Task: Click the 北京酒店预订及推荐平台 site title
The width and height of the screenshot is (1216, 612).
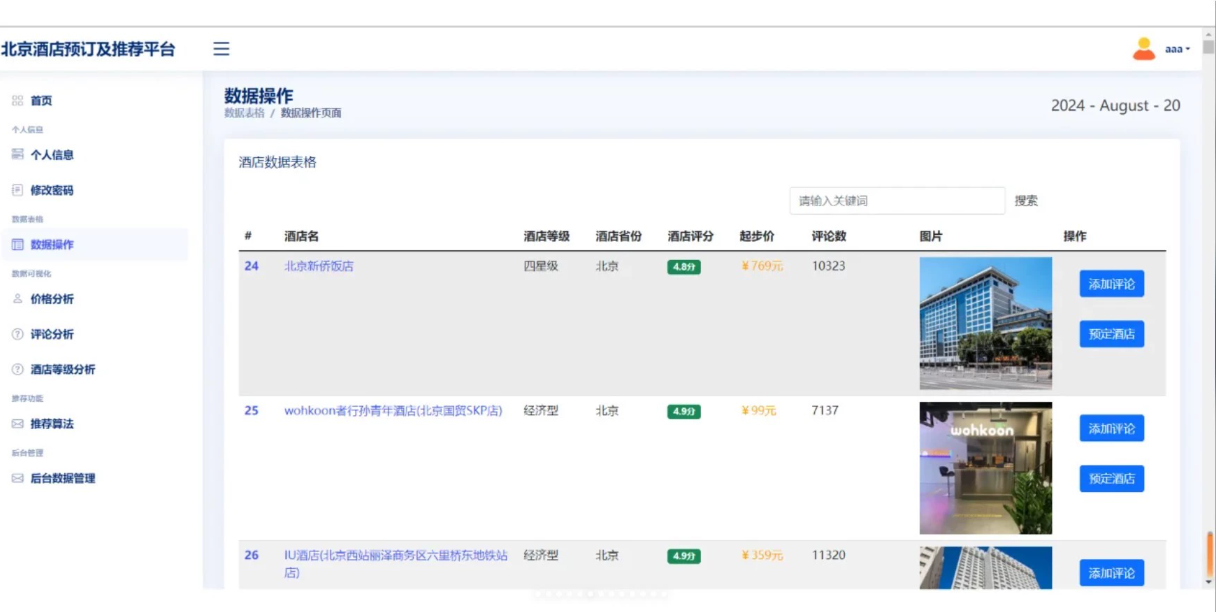Action: coord(88,49)
